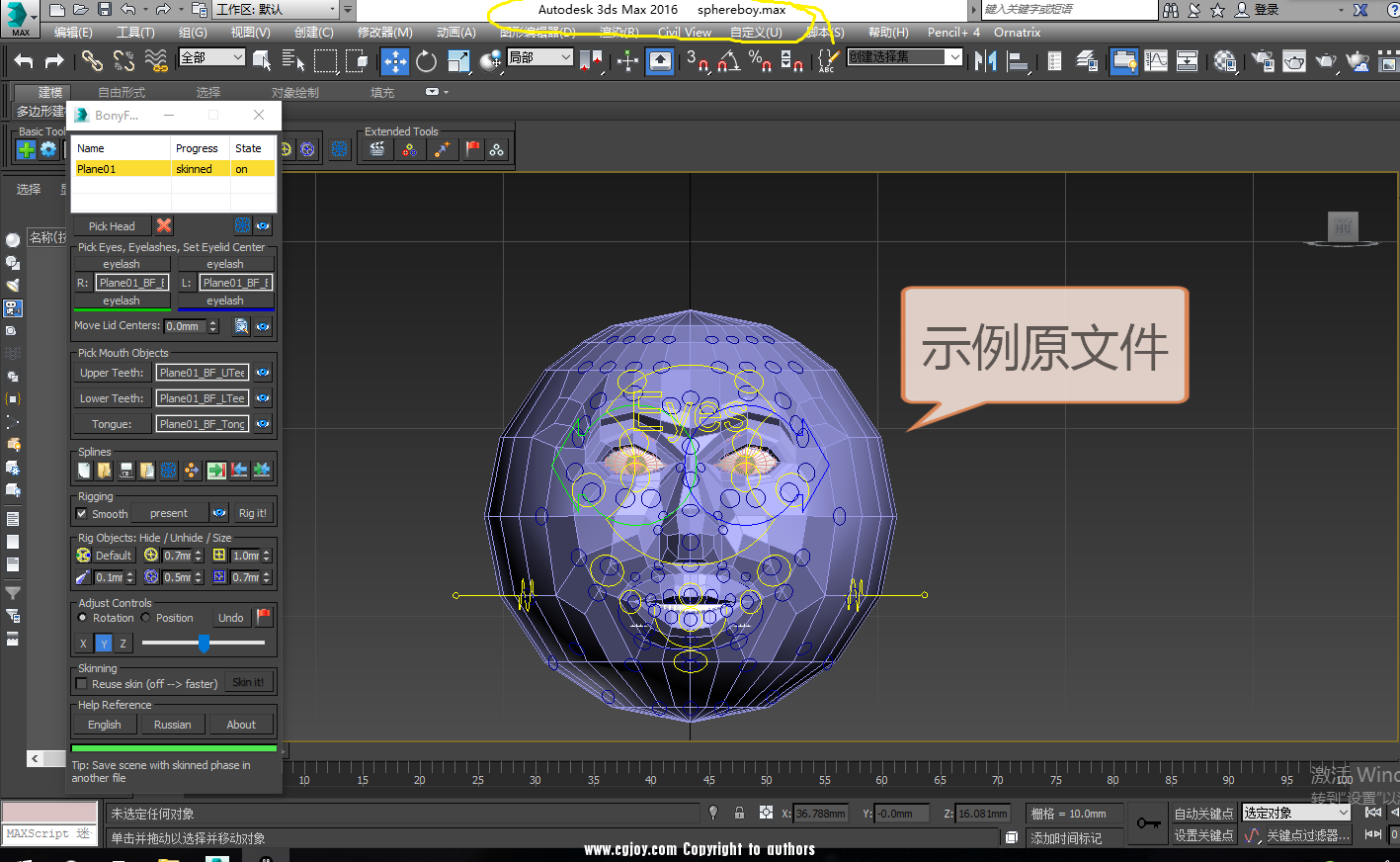Screen dimensions: 1400x862
Task: Click the Align tool icon
Action: coord(1017,61)
